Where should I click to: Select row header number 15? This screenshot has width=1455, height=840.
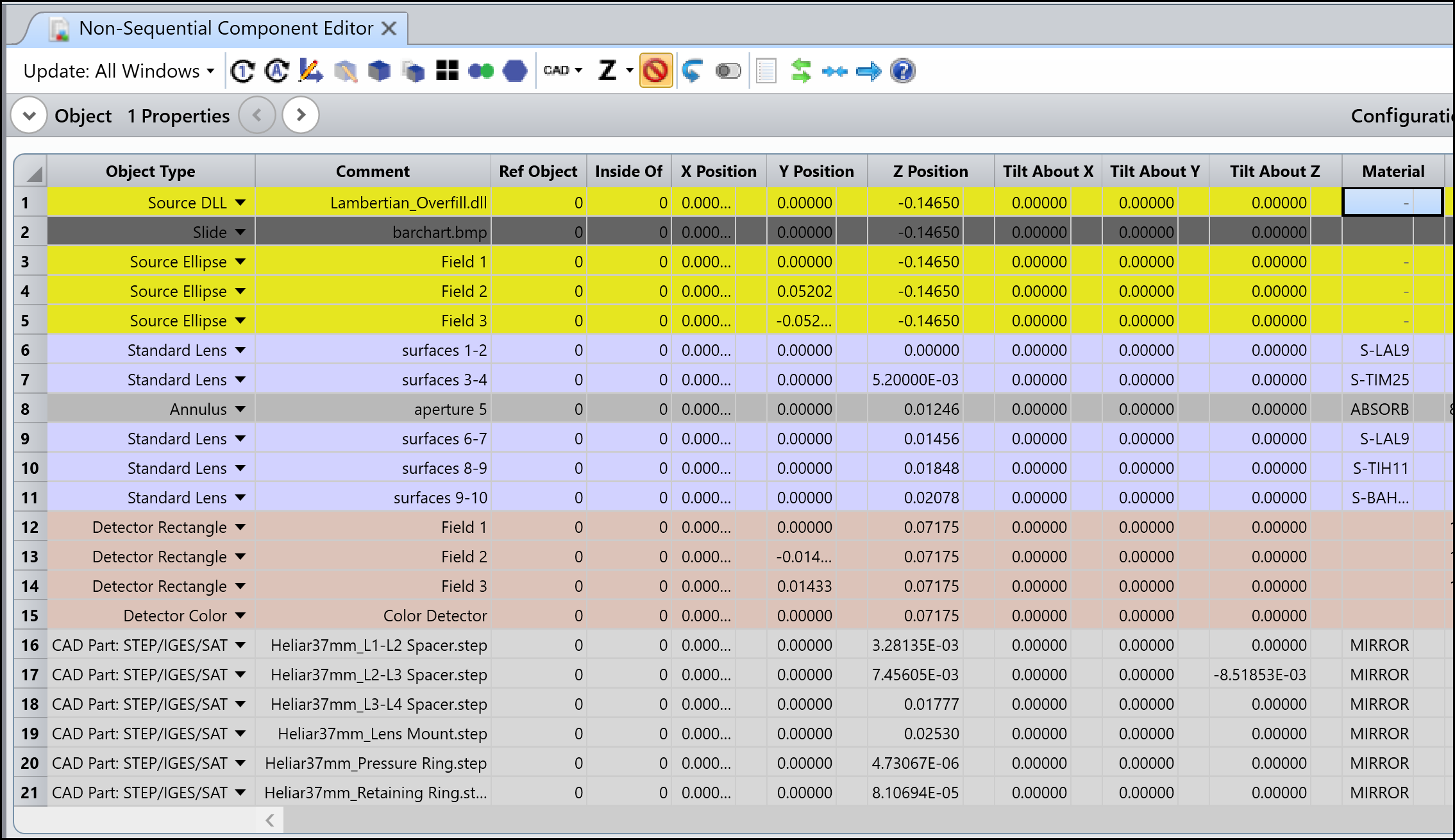[31, 616]
